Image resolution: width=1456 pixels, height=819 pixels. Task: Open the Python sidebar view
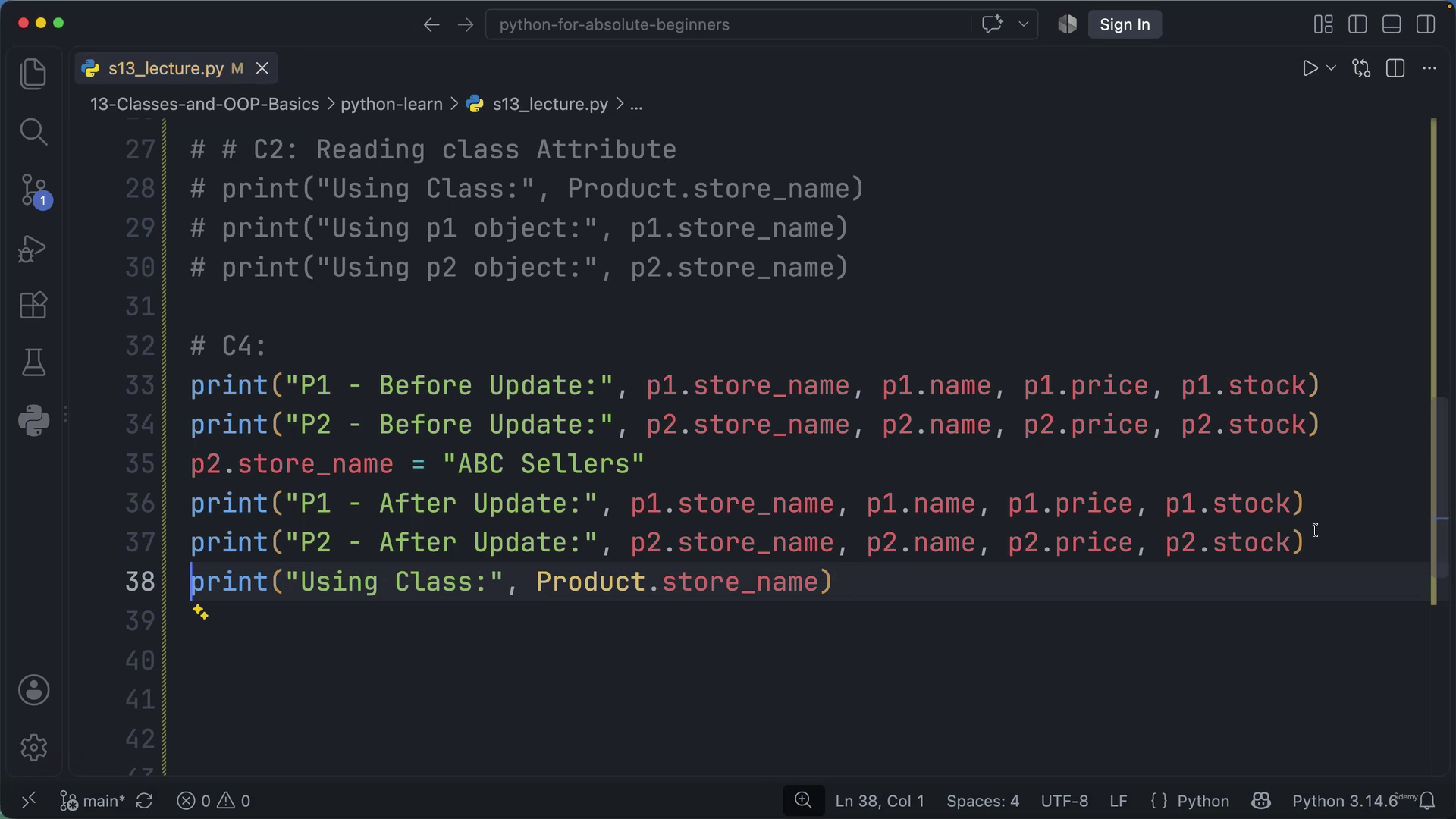pyautogui.click(x=33, y=420)
